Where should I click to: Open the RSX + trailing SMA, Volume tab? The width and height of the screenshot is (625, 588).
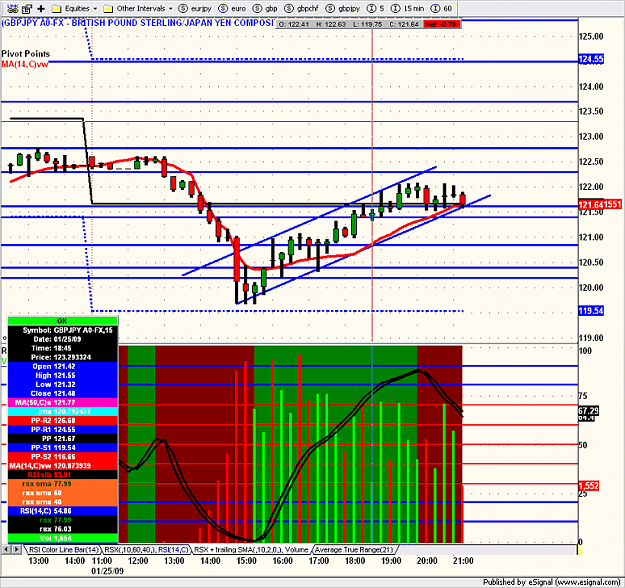coord(251,550)
